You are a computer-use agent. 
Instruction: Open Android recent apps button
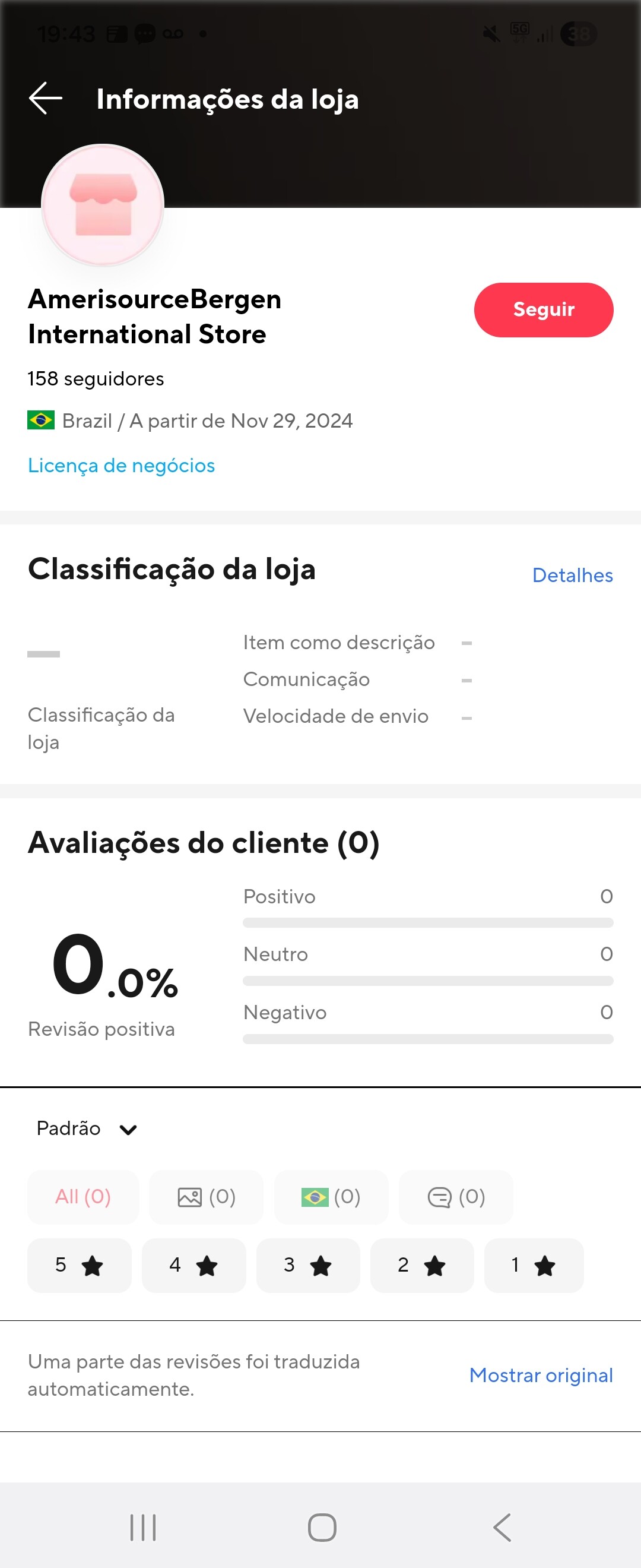click(x=143, y=1527)
